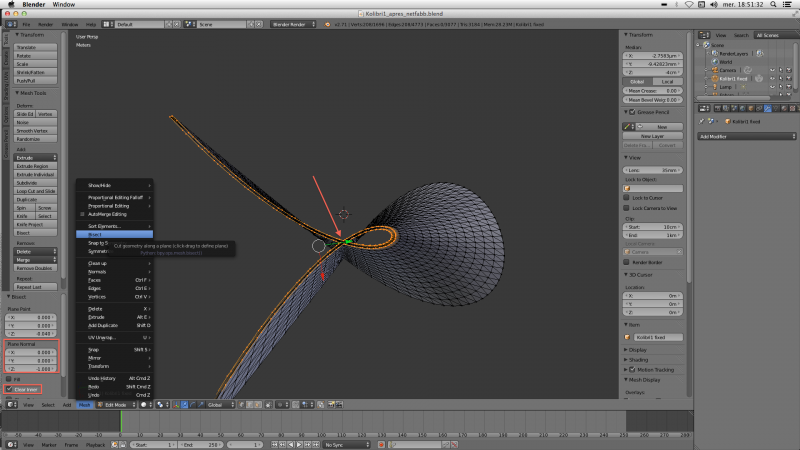Open the Render properties tab icon
Image resolution: width=800 pixels, height=450 pixels.
pyautogui.click(x=718, y=108)
